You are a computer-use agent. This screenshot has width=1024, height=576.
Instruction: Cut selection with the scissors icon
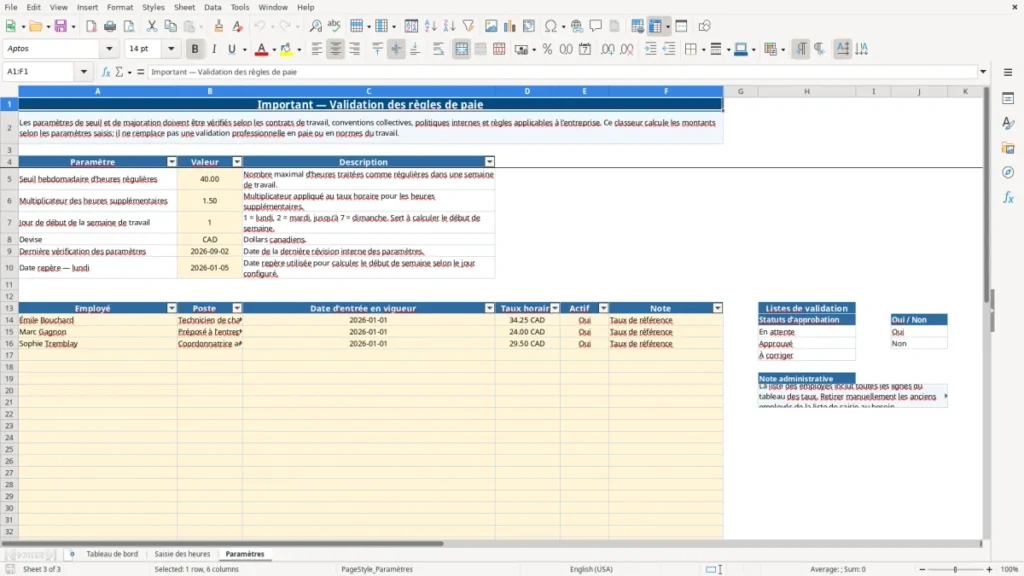(x=152, y=26)
